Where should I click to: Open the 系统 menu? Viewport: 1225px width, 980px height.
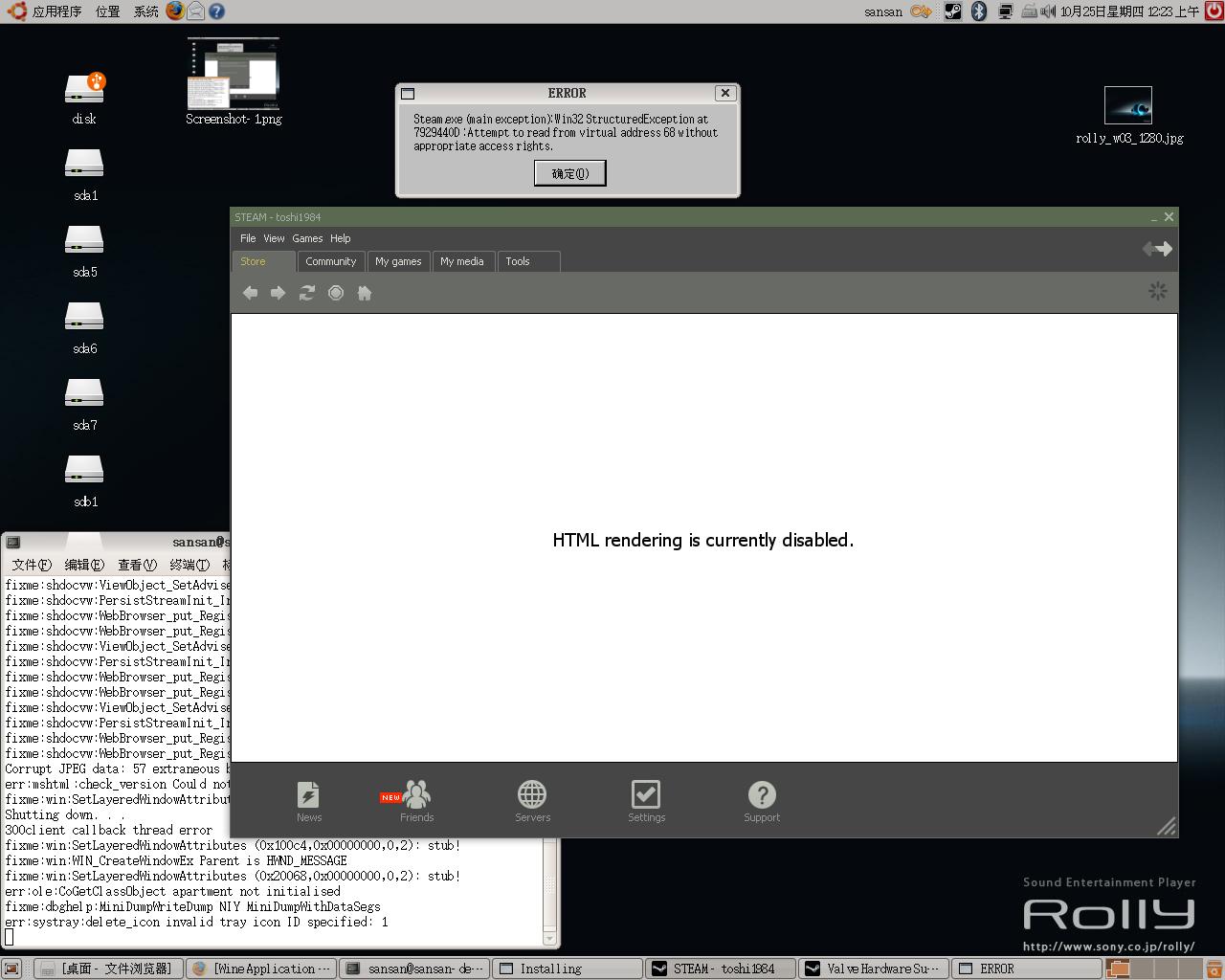tap(146, 11)
